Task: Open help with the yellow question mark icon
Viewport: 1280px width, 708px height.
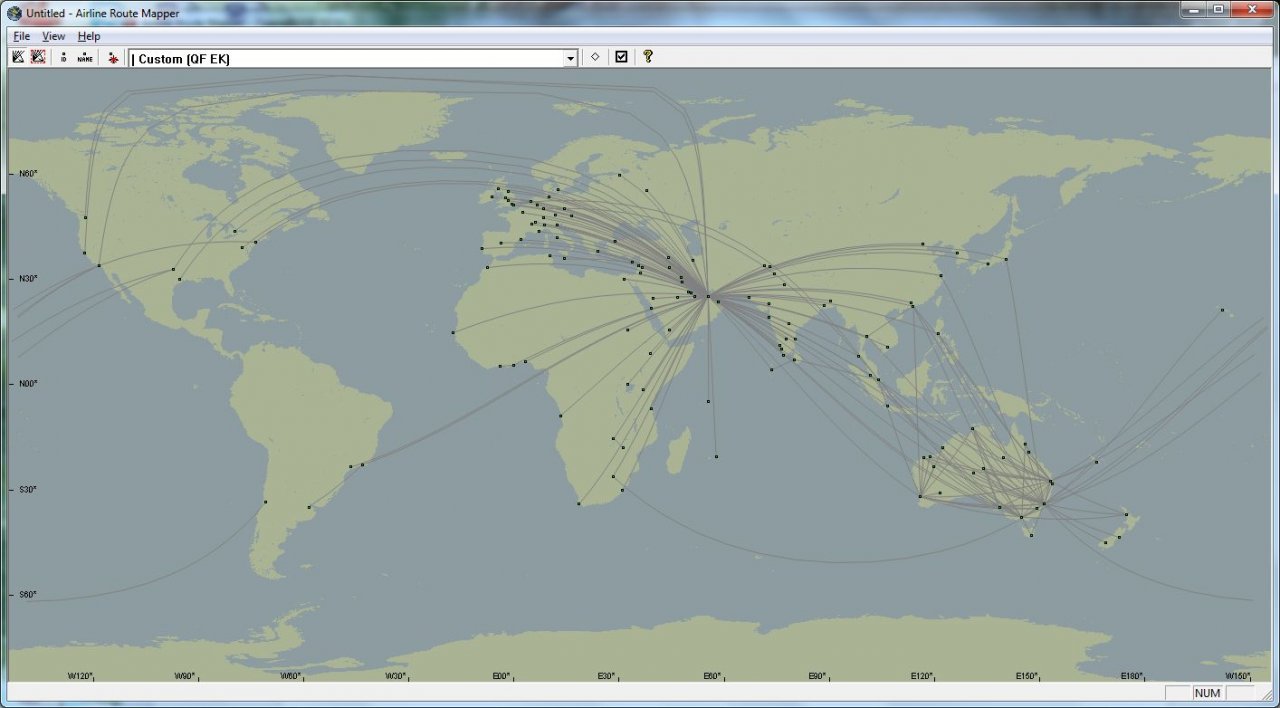Action: point(648,57)
